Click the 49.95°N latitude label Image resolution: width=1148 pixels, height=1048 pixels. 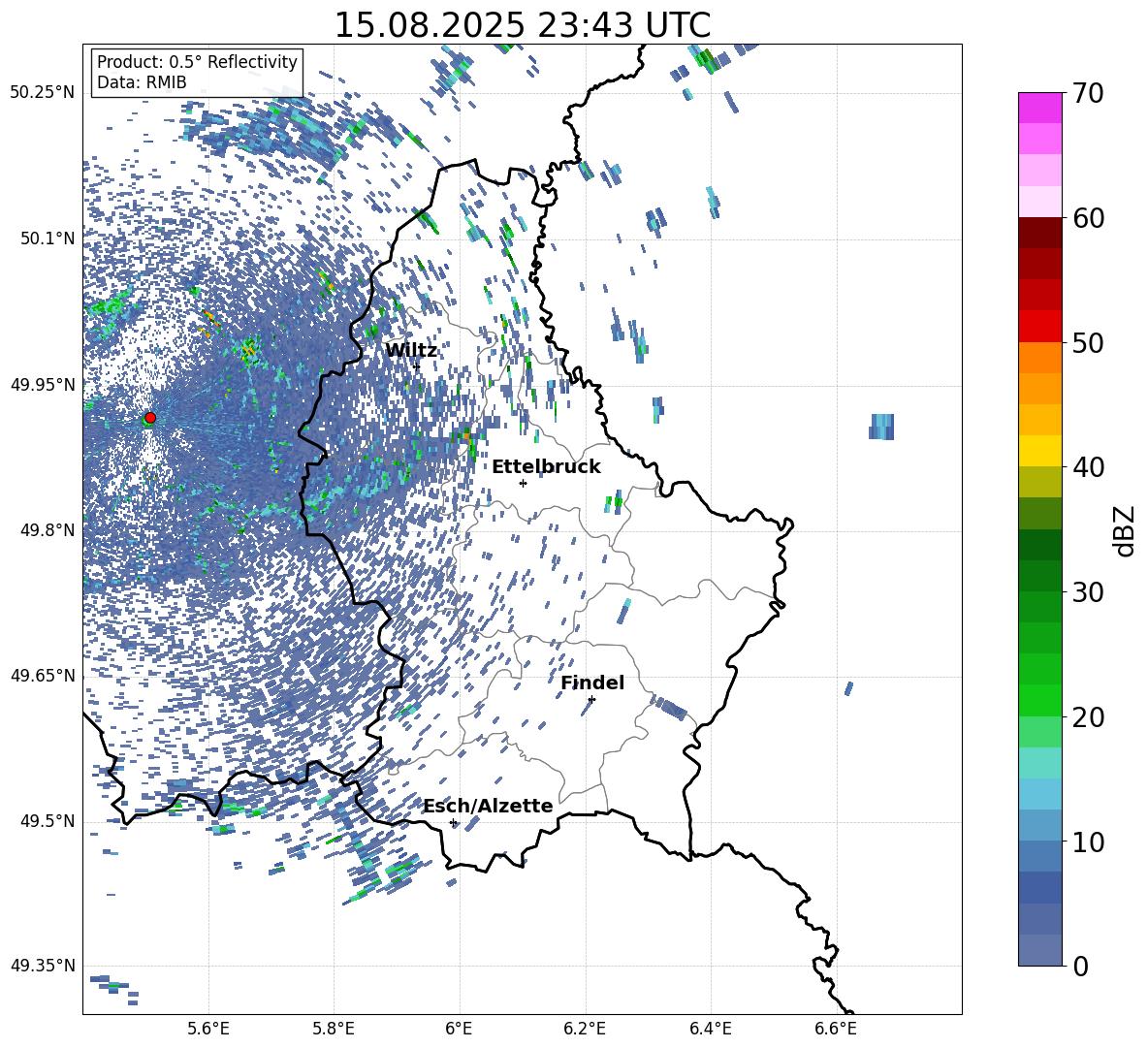(43, 385)
